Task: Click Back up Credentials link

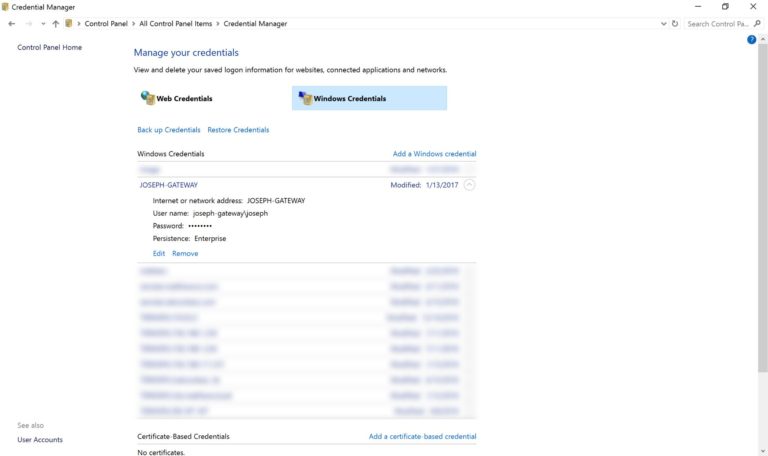Action: click(x=168, y=130)
